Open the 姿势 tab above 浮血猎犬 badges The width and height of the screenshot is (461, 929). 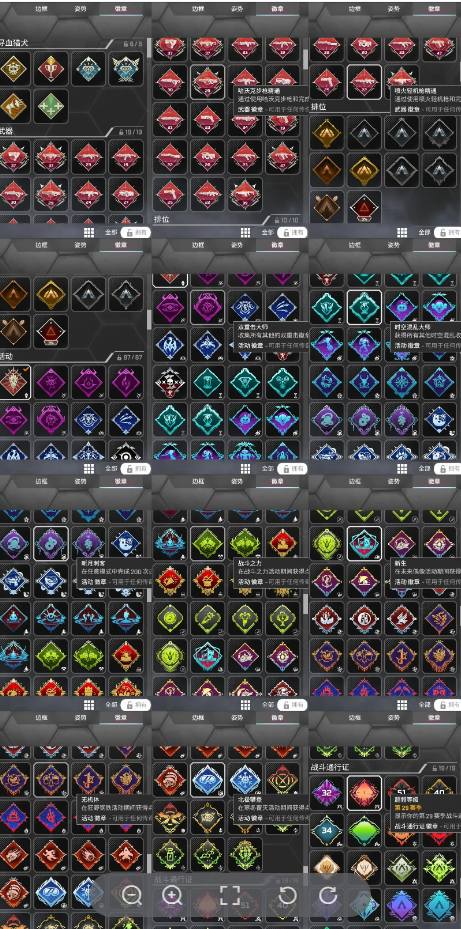coord(79,9)
